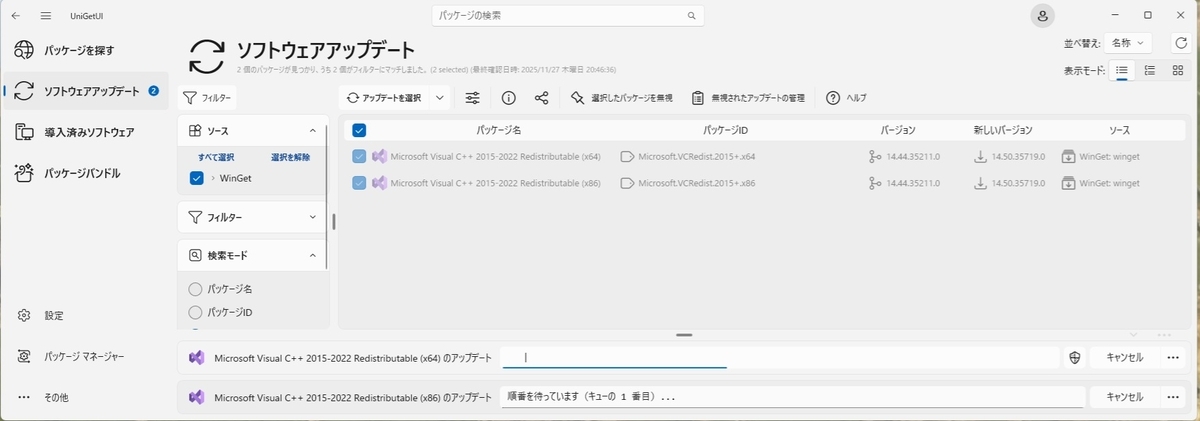Click 選択を解除 link under sources
Screen dimensions: 1200x421
coord(290,157)
